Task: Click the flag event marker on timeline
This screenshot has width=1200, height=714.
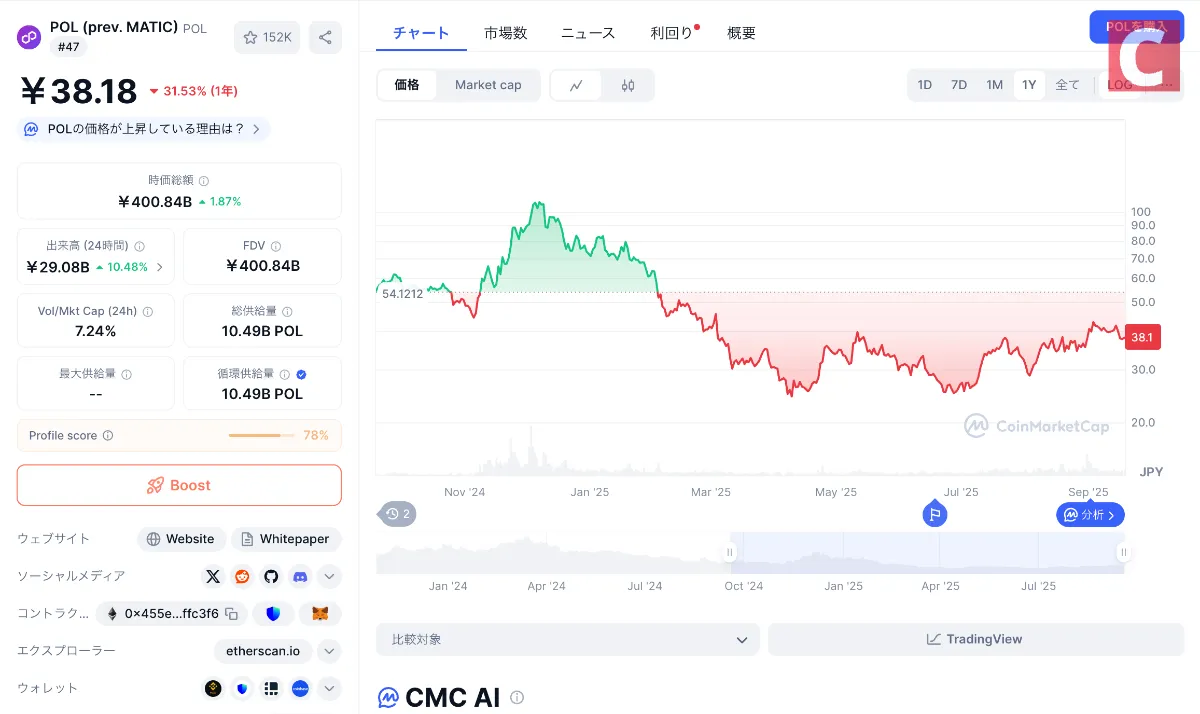Action: [934, 515]
